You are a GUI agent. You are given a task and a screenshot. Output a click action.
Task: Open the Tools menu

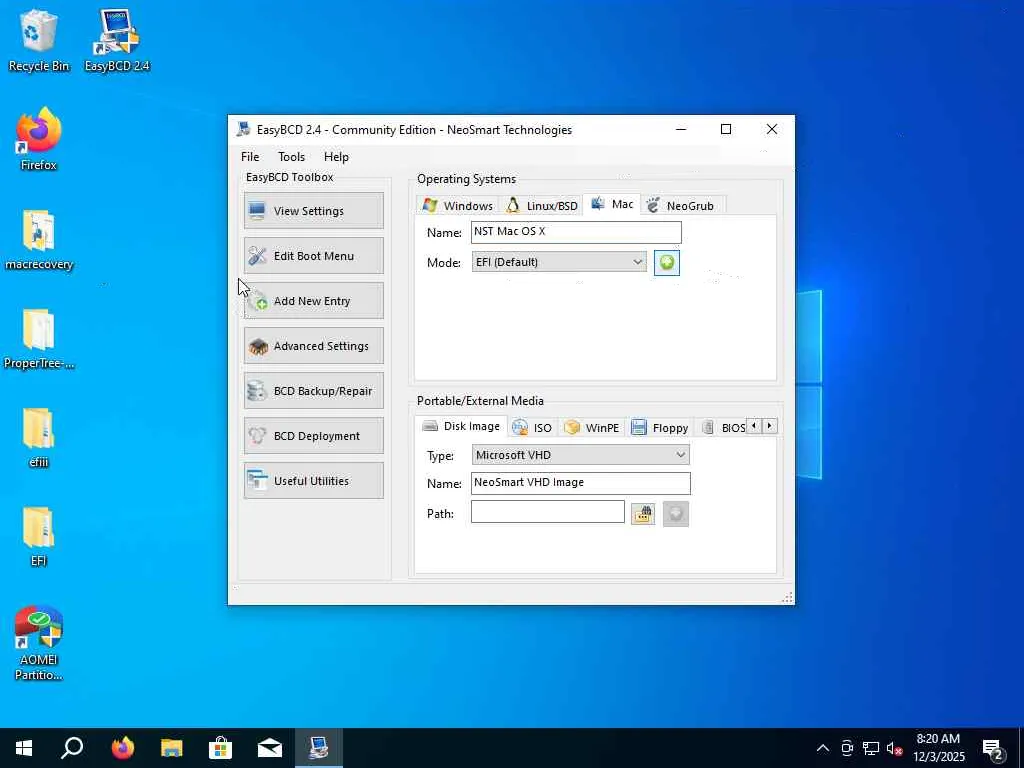[291, 157]
